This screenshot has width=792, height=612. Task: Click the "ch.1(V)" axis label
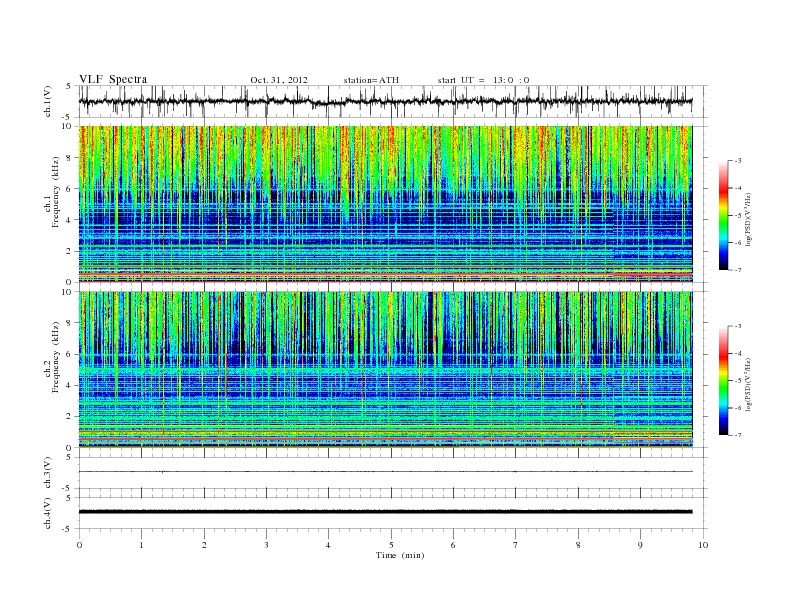(48, 103)
